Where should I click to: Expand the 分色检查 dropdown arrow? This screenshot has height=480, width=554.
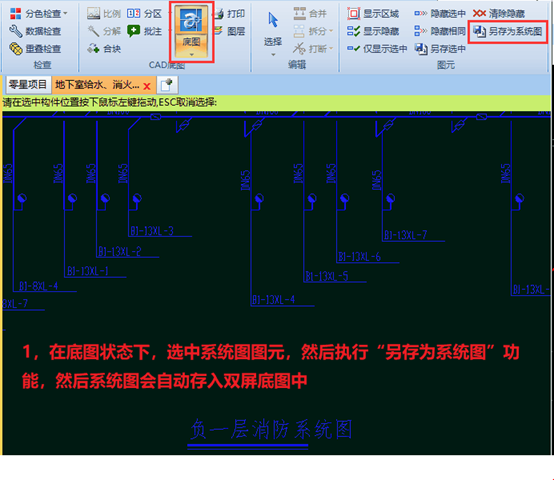[x=65, y=14]
